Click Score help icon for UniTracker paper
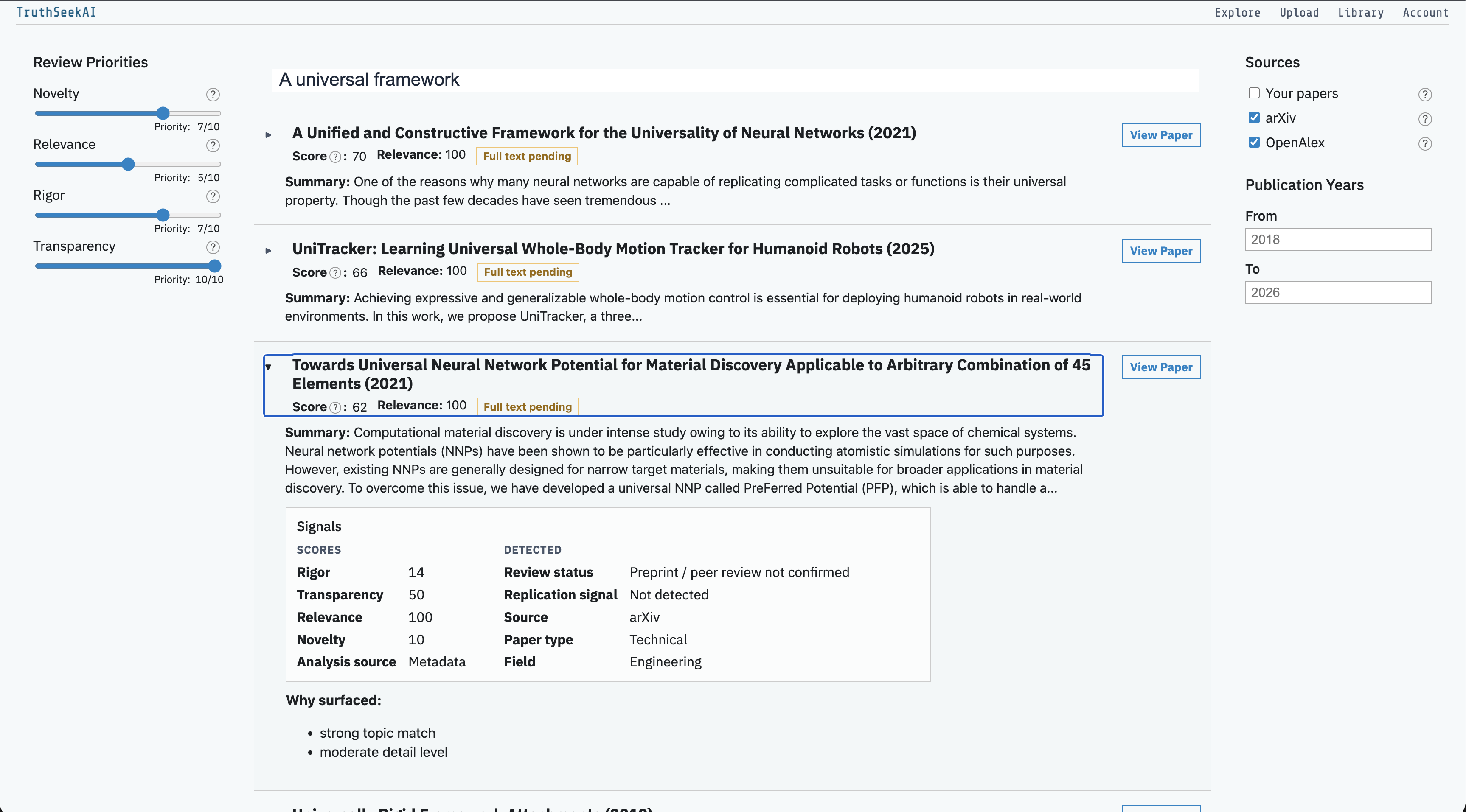Viewport: 1466px width, 812px height. [336, 273]
